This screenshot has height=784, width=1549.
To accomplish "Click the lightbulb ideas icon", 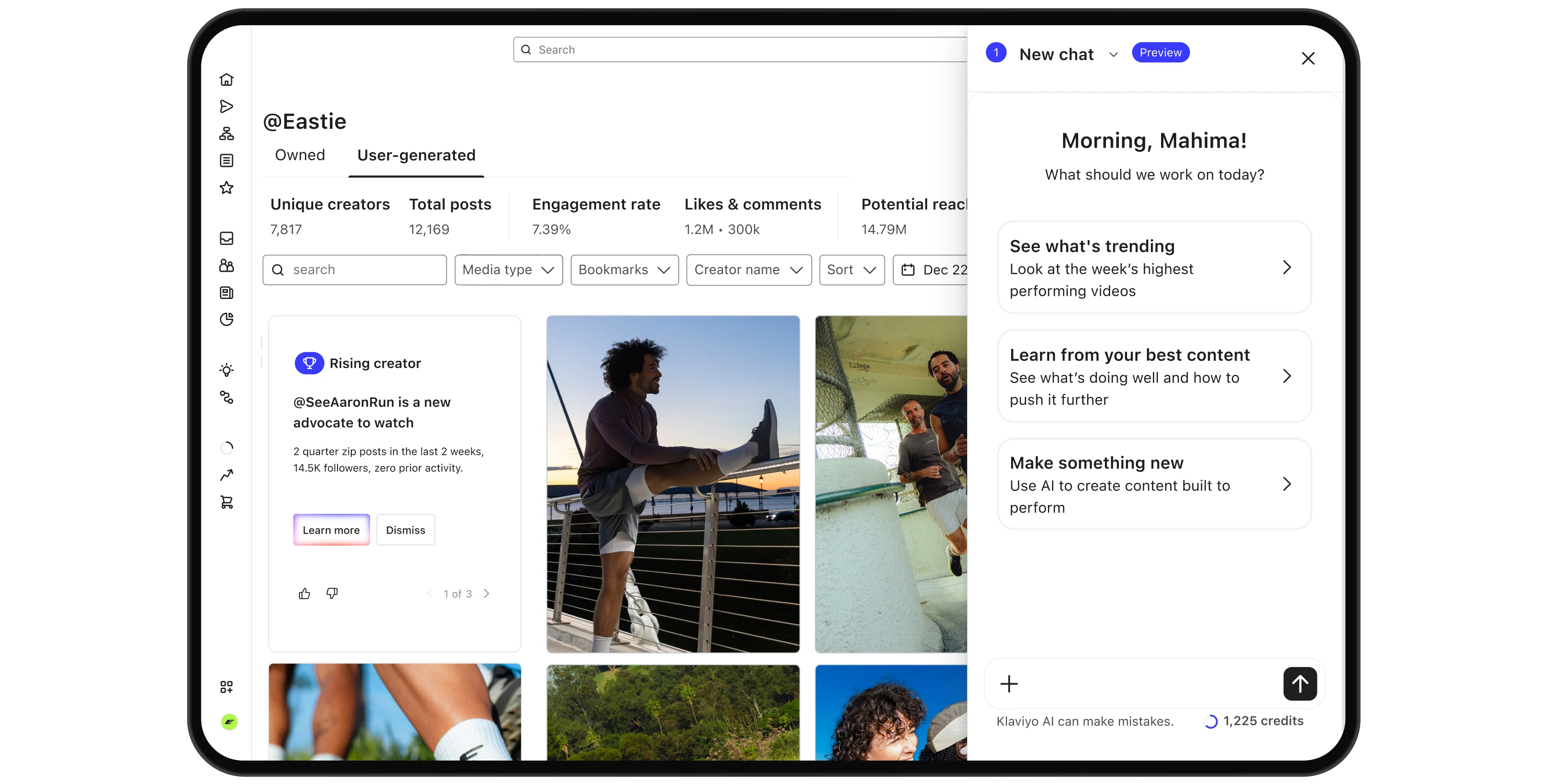I will click(226, 370).
